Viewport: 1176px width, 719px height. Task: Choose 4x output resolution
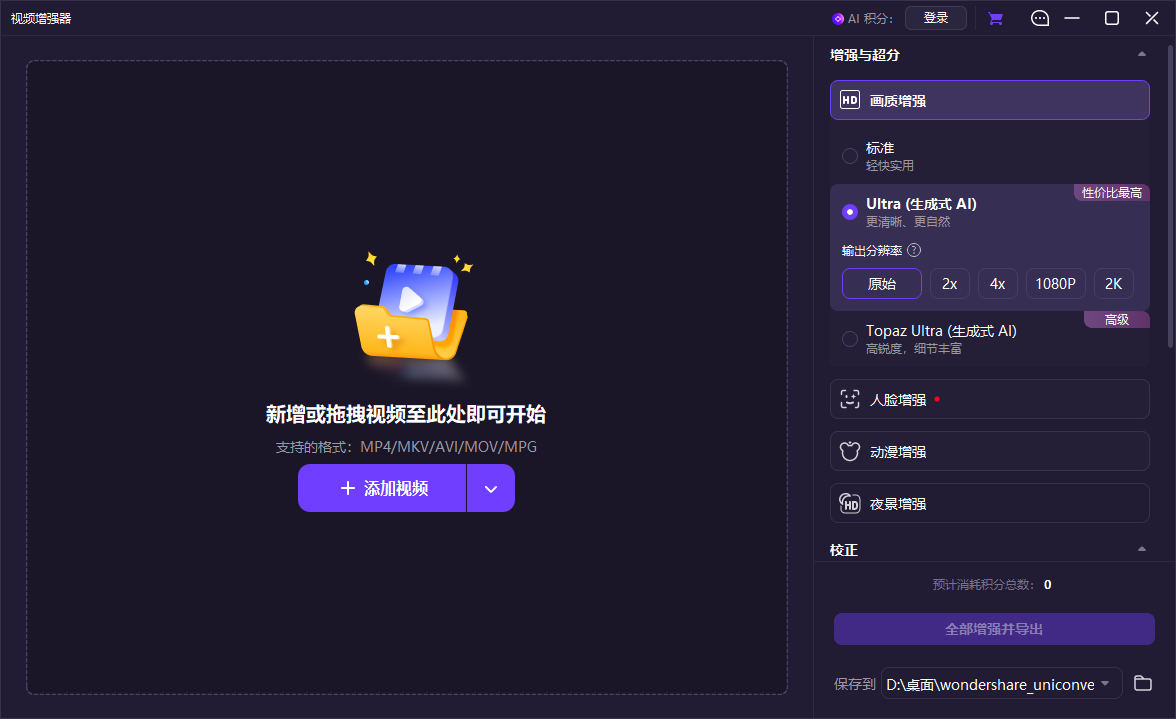coord(998,283)
